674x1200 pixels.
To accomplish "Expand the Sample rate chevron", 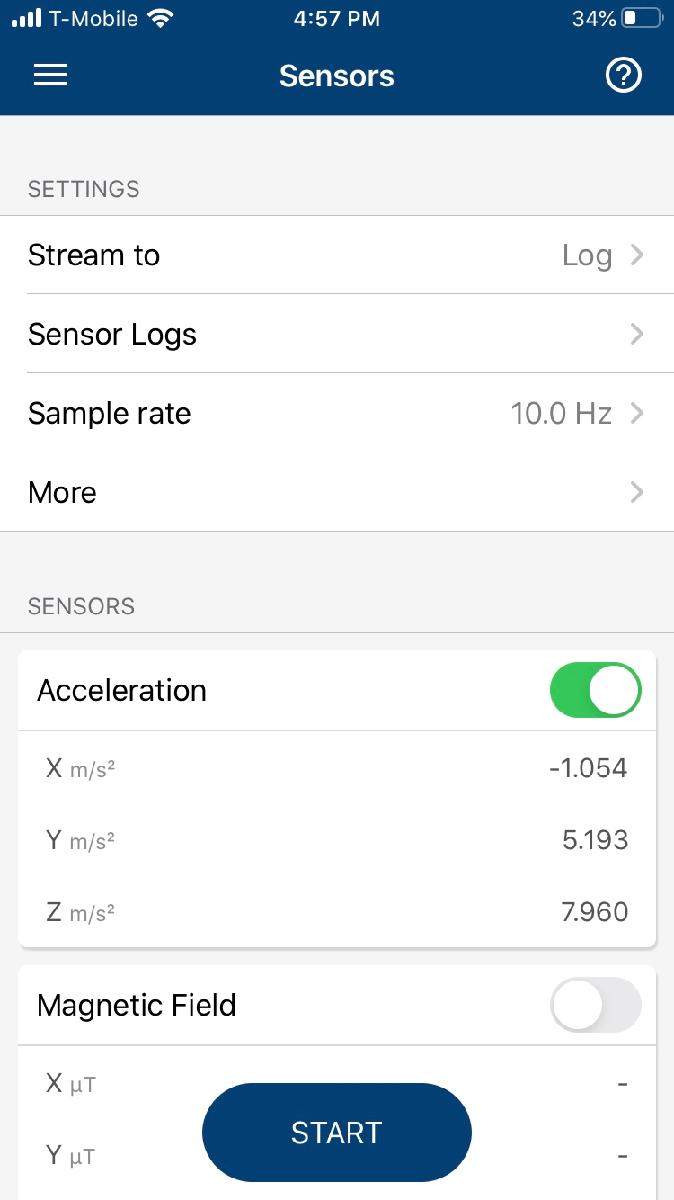I will pyautogui.click(x=637, y=413).
